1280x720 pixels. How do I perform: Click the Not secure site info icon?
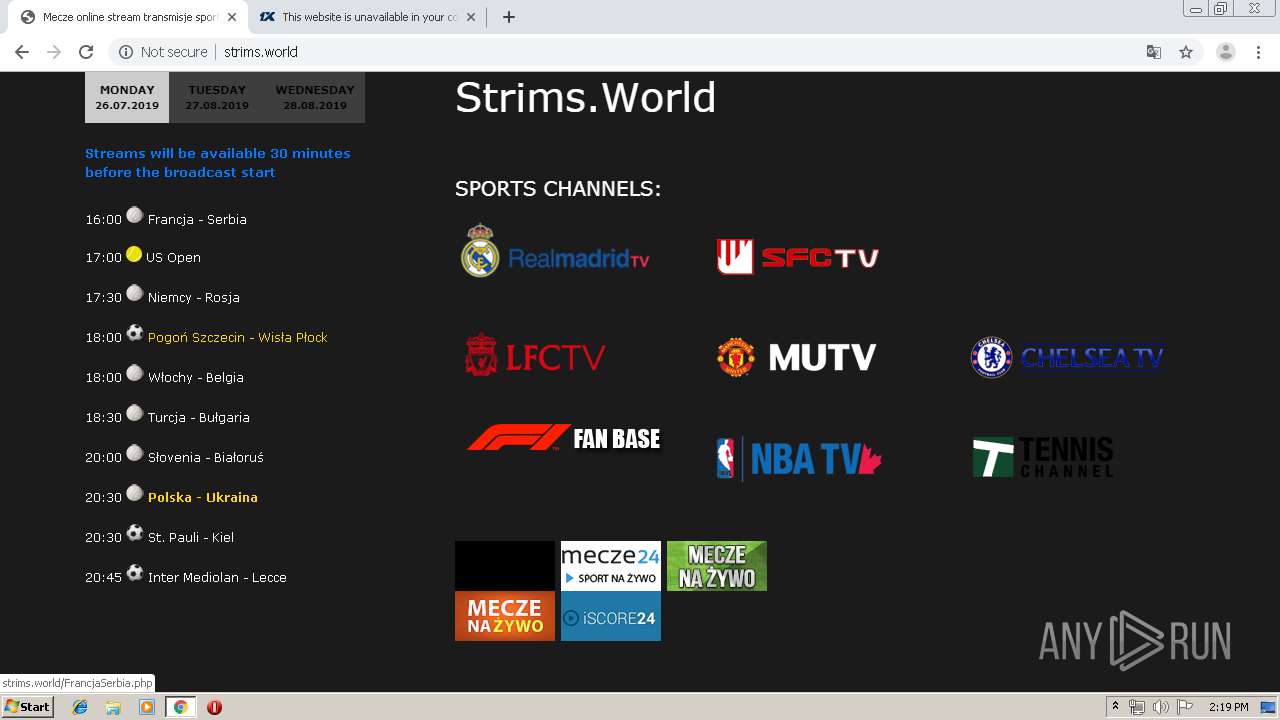click(126, 52)
